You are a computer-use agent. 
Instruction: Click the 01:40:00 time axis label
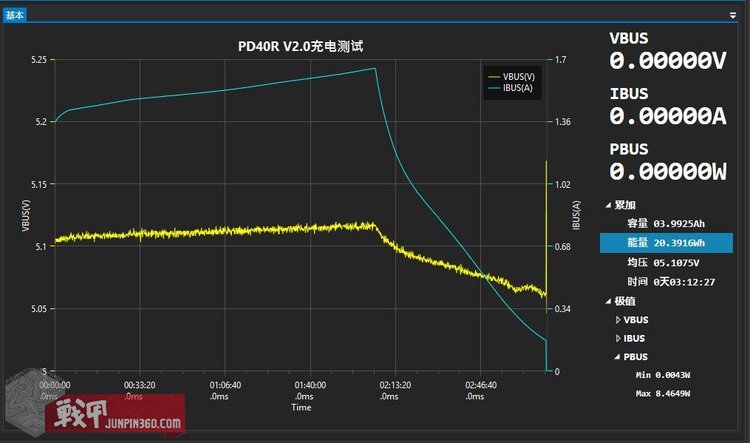pyautogui.click(x=310, y=385)
